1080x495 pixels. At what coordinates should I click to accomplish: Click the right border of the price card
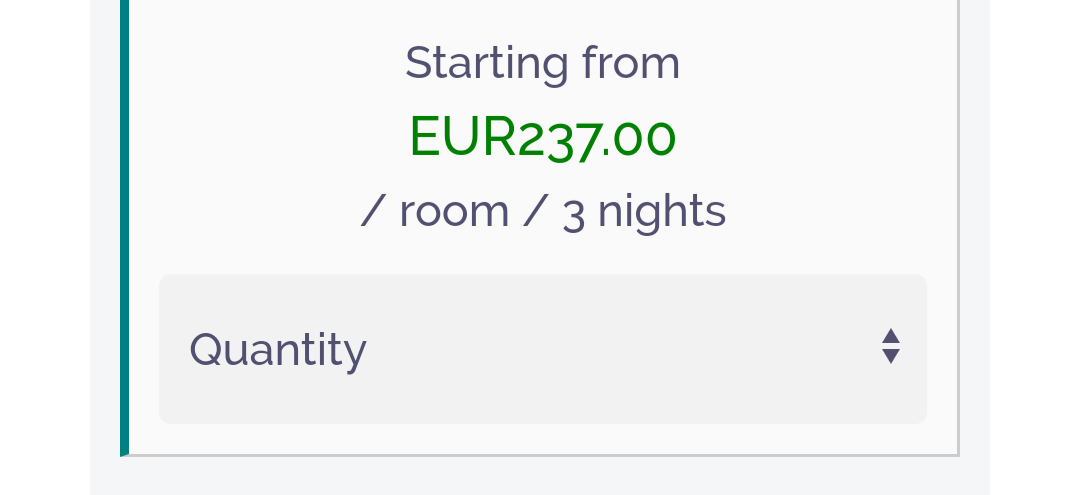pos(958,230)
